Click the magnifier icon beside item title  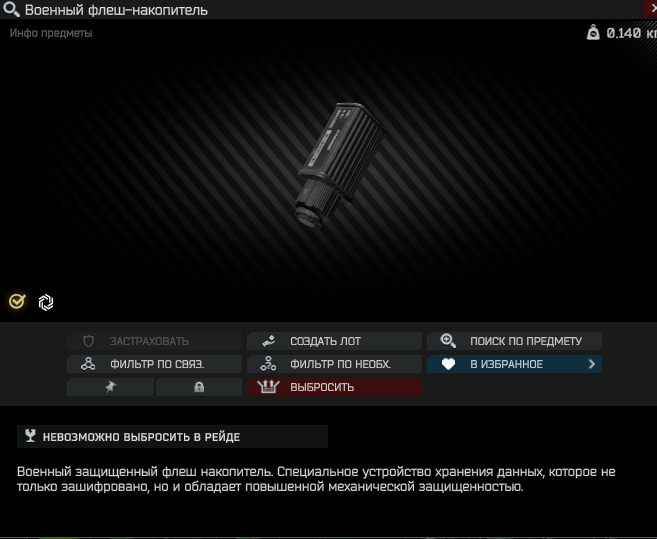click(x=11, y=9)
